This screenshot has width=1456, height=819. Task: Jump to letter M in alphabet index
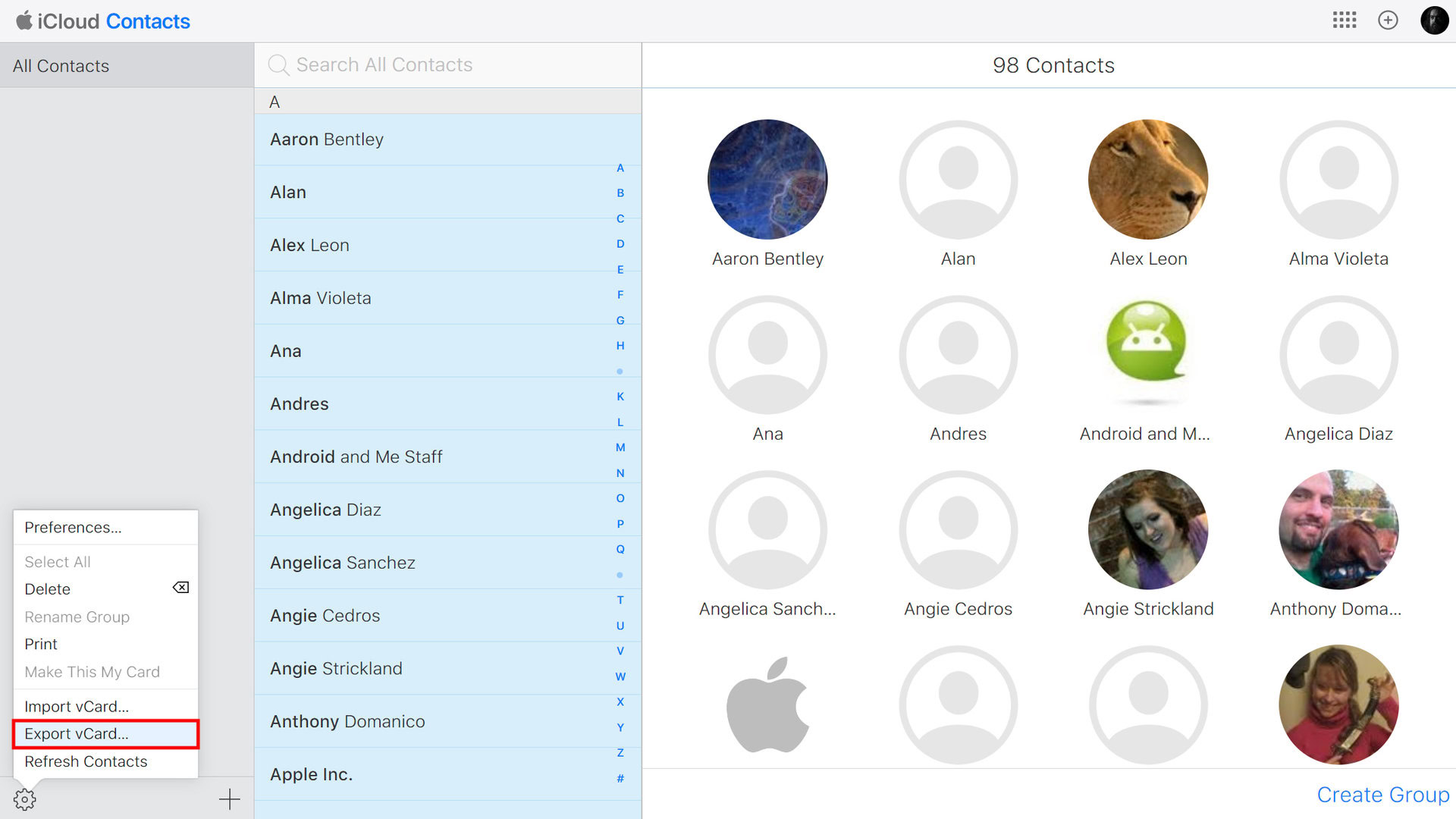tap(620, 447)
